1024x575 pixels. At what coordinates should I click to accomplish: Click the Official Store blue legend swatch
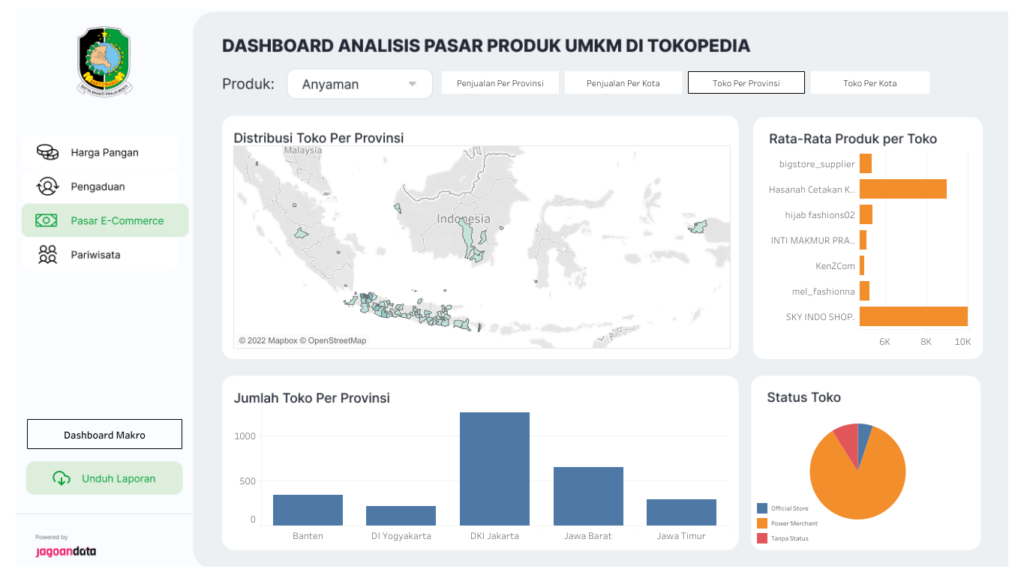tap(761, 508)
